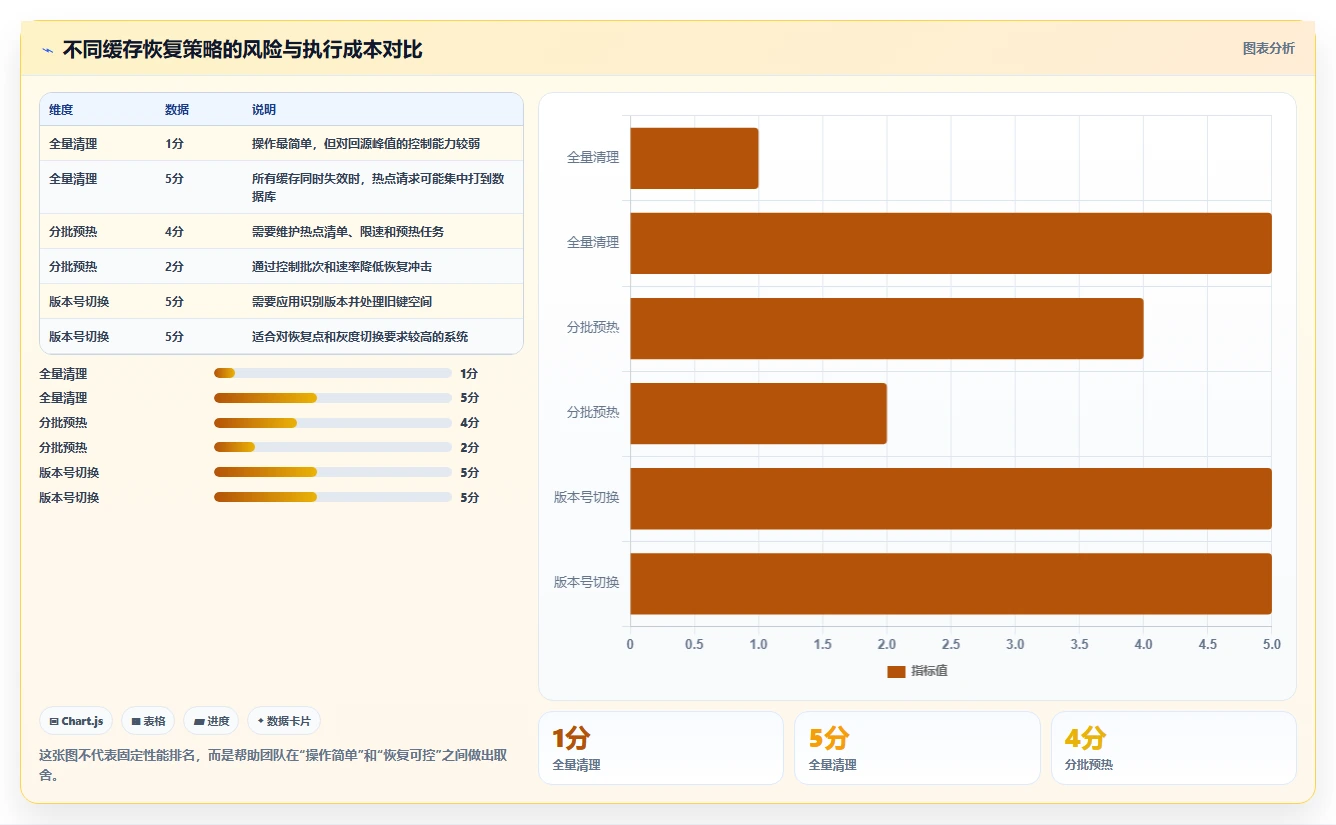Screen dimensions: 1336x825
Task: Click the 全量清理 chart bar ending at 1.0
Action: point(694,158)
